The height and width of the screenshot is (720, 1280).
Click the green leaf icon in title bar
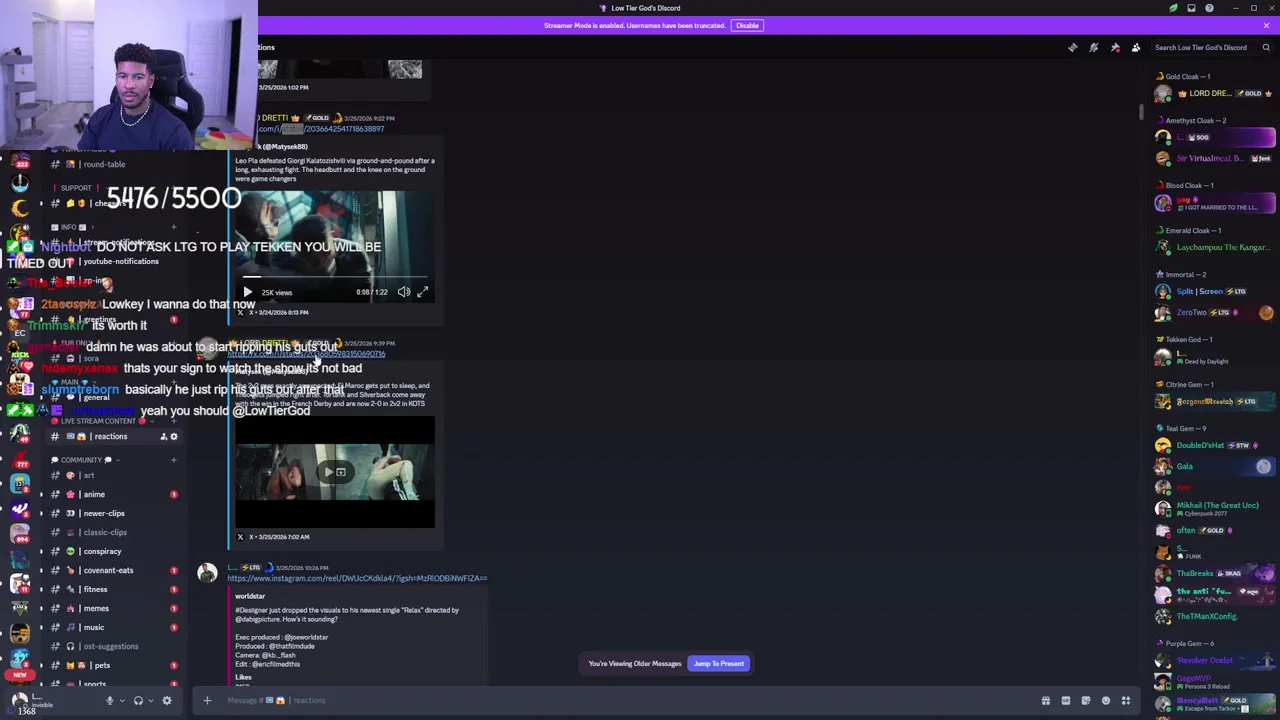tap(1173, 8)
